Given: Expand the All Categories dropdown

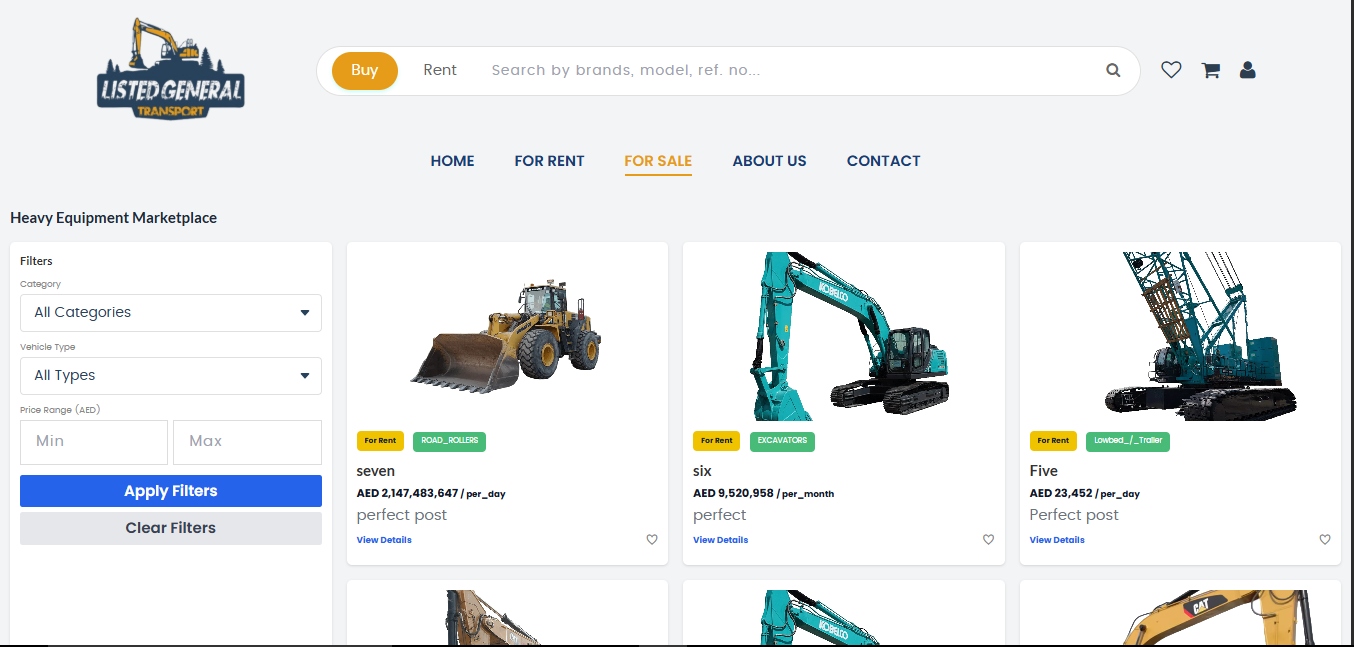Looking at the screenshot, I should [x=171, y=313].
